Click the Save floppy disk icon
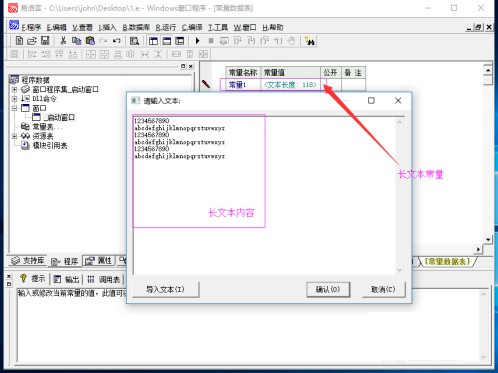The image size is (498, 373). [x=45, y=41]
